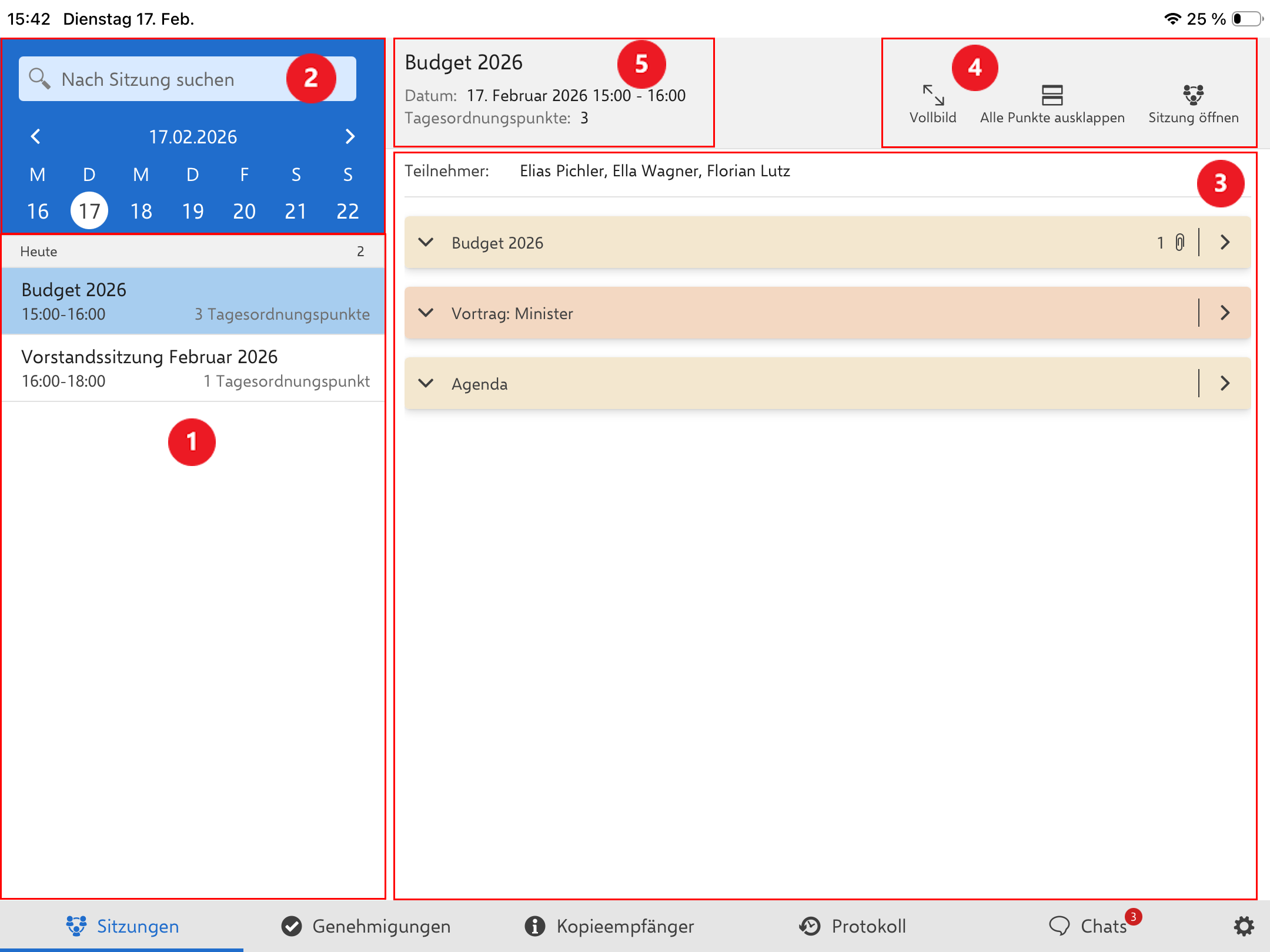This screenshot has height=952, width=1270.
Task: Click the Vollbild fullscreen icon
Action: 933,95
